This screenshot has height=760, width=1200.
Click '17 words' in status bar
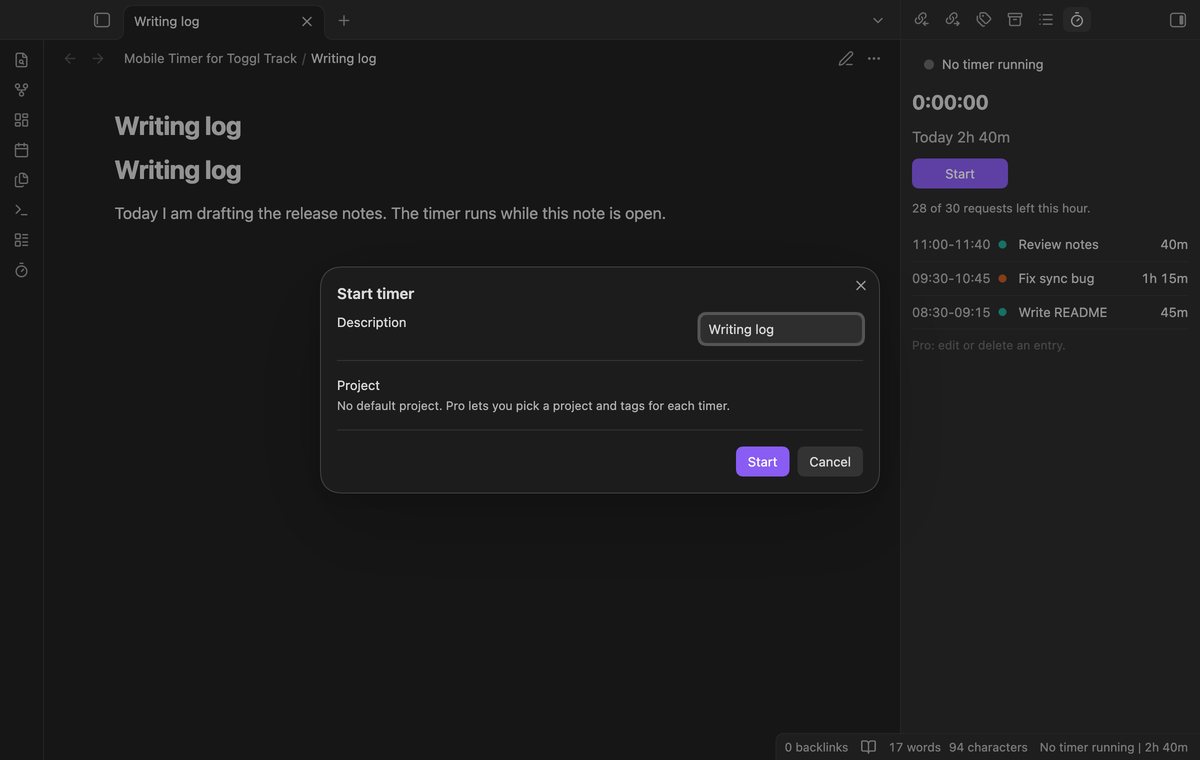[915, 747]
